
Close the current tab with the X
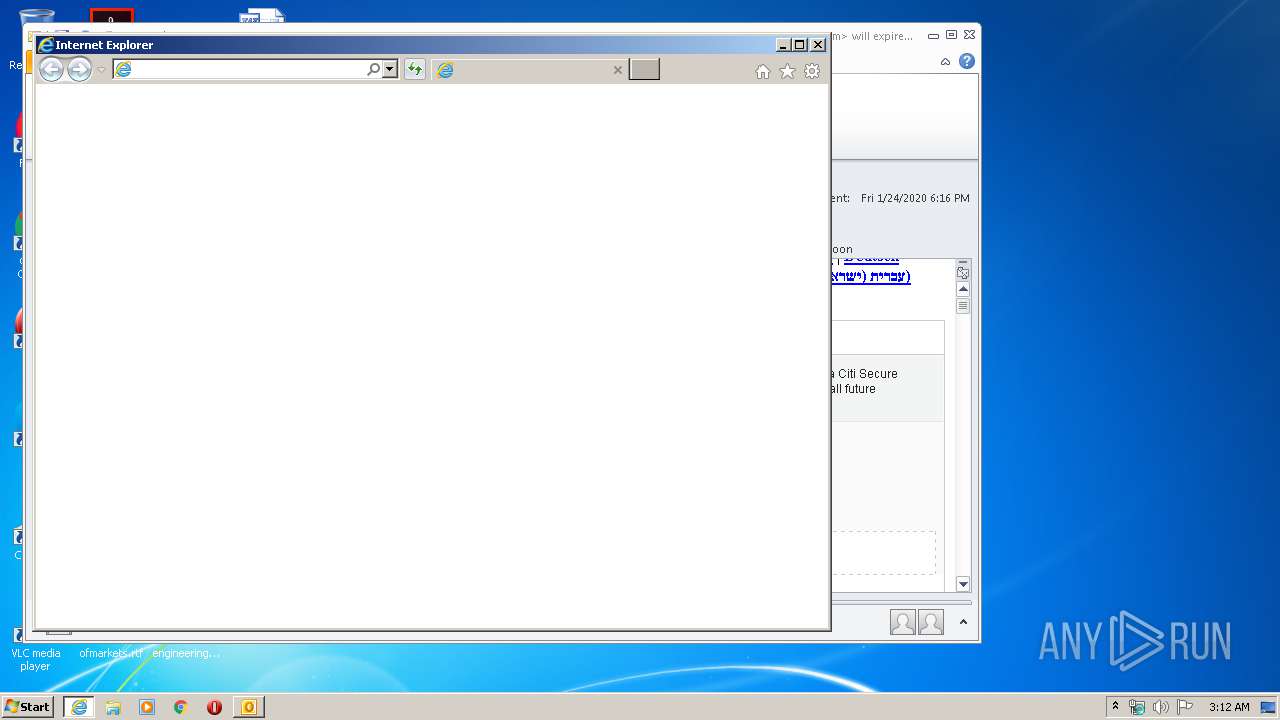pos(617,70)
